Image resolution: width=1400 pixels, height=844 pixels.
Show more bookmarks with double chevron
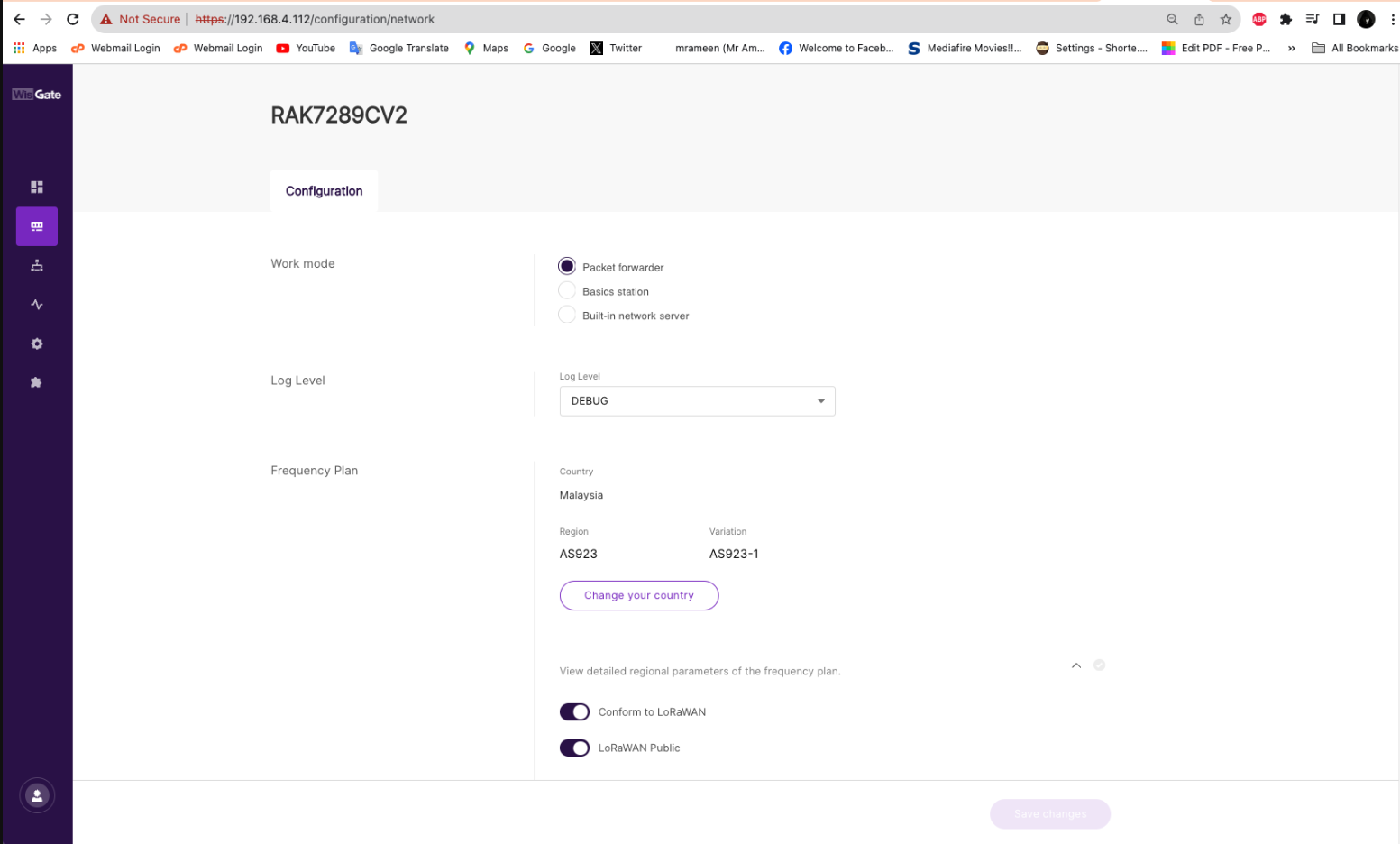point(1291,48)
